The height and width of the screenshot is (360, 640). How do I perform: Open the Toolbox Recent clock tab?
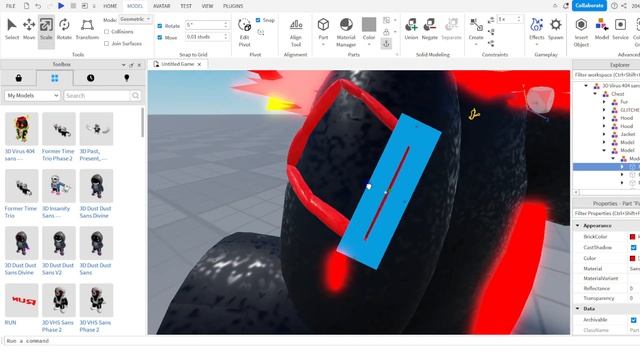point(91,78)
